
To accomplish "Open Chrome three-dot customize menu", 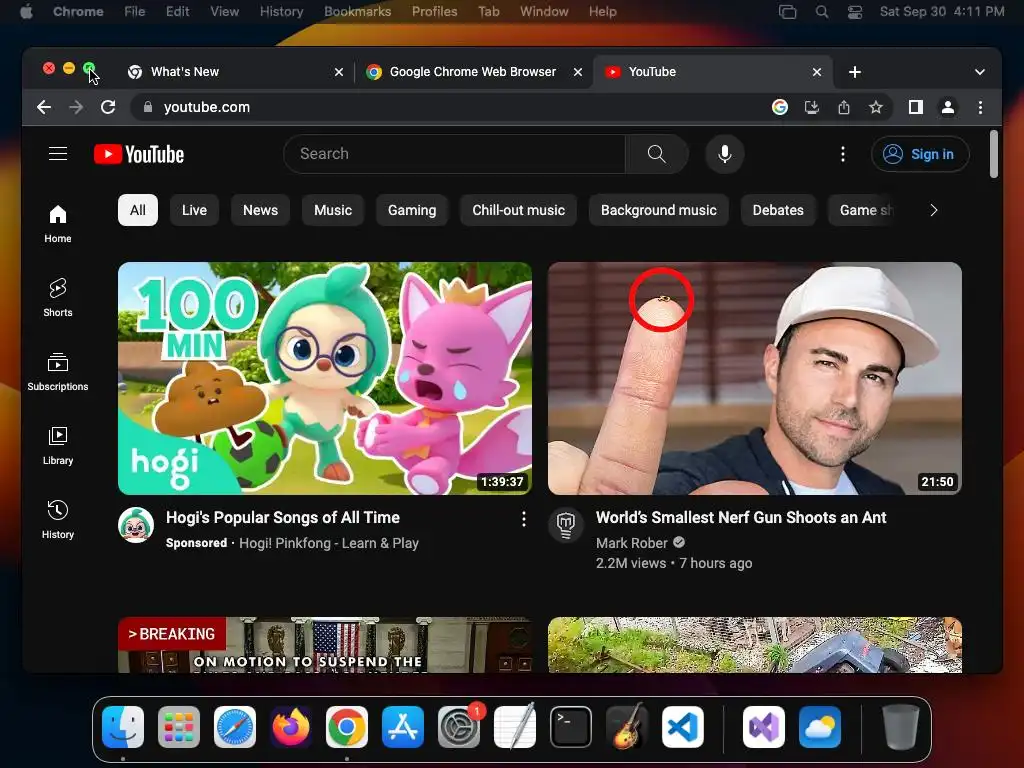I will (x=980, y=107).
